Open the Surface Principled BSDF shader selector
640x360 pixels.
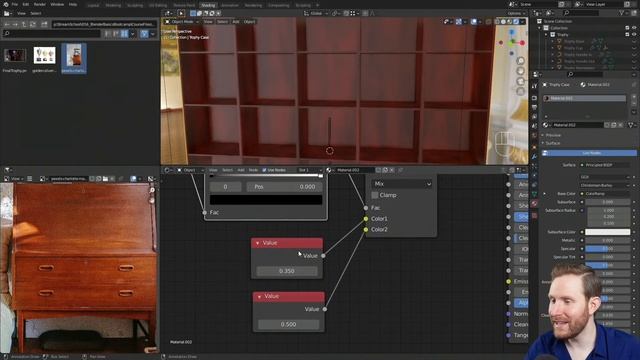[605, 165]
